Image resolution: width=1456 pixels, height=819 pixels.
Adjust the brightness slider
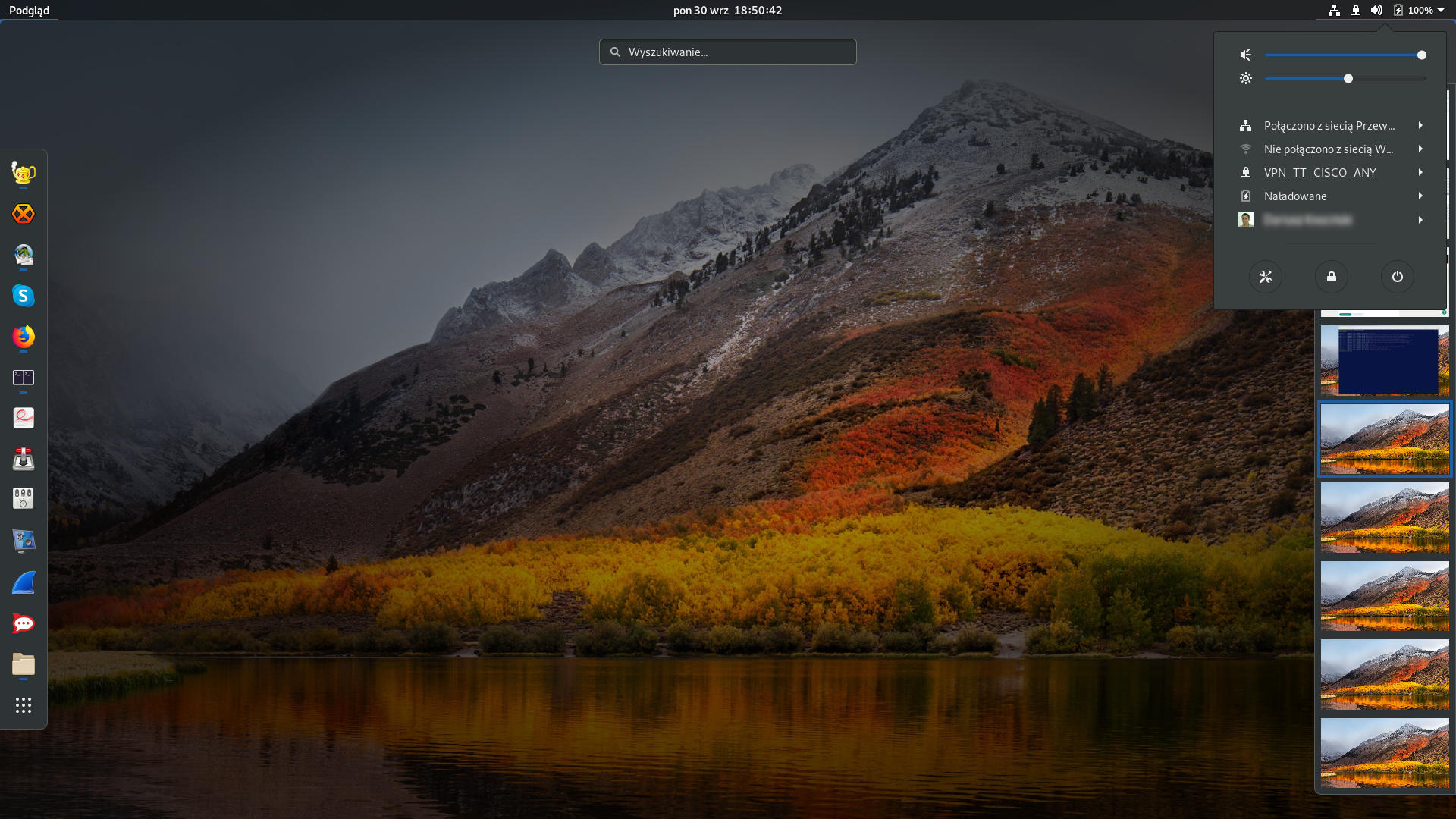tap(1347, 78)
